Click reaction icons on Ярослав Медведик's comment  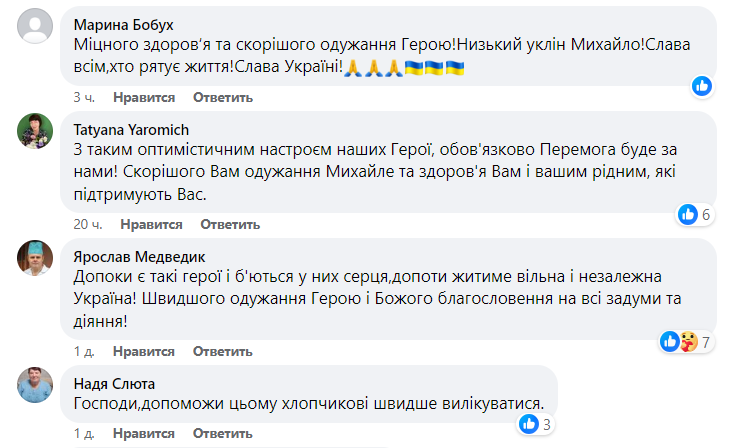(x=679, y=342)
